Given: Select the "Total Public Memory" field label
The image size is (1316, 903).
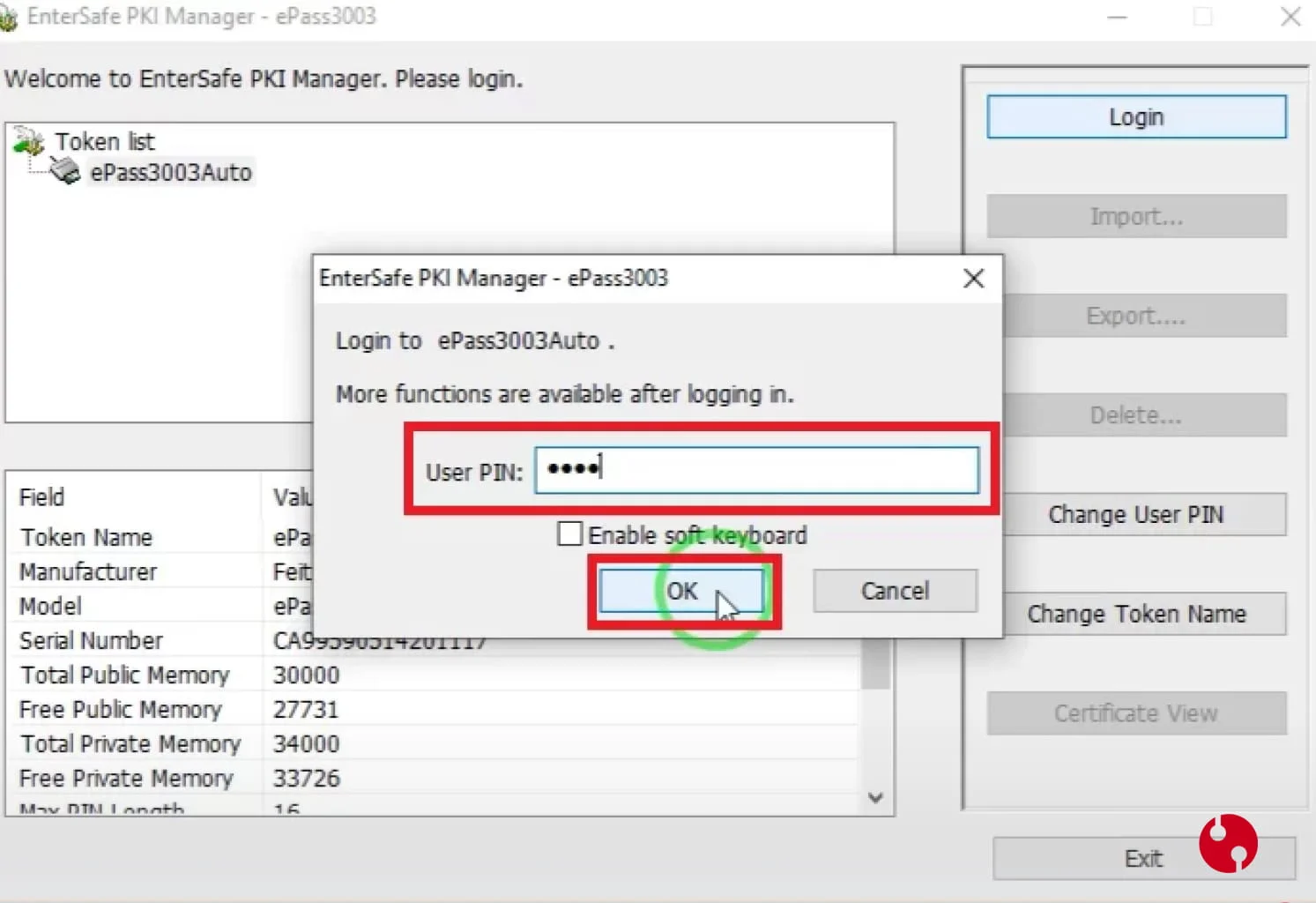Looking at the screenshot, I should (124, 675).
